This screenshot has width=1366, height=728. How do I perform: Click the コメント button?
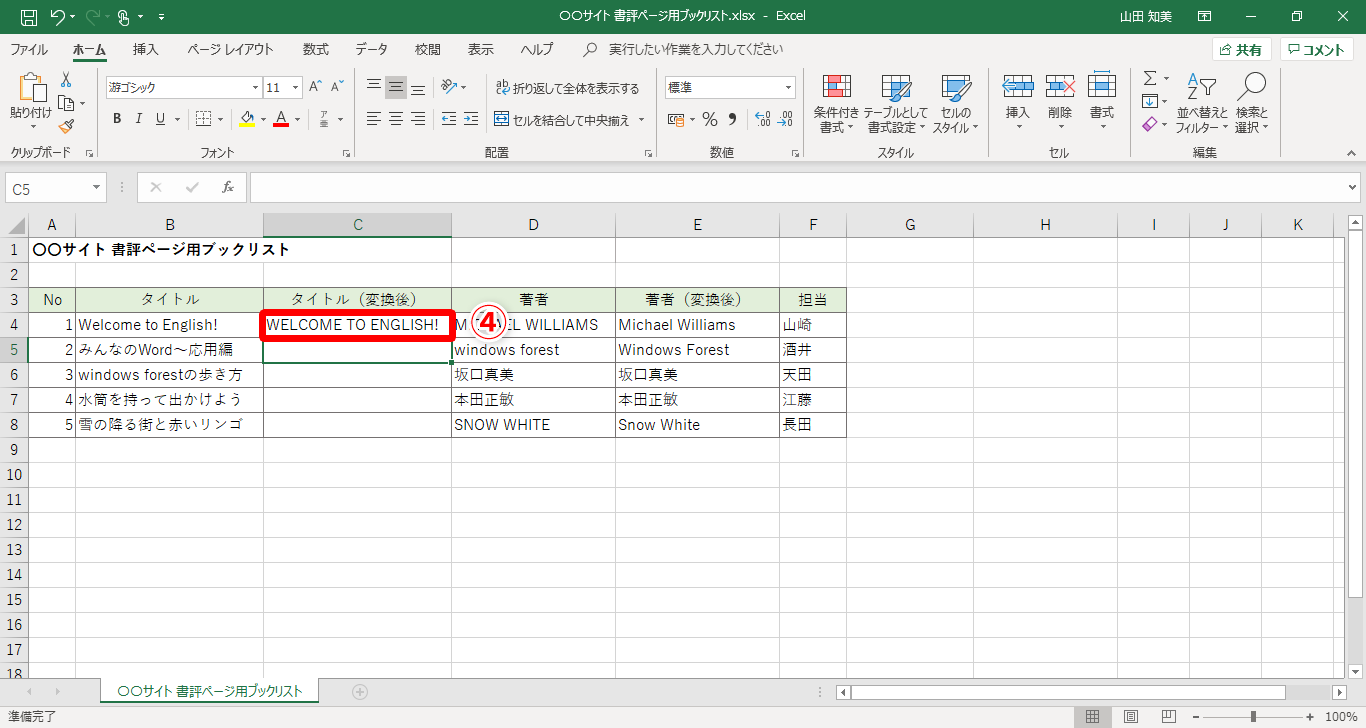(x=1316, y=50)
